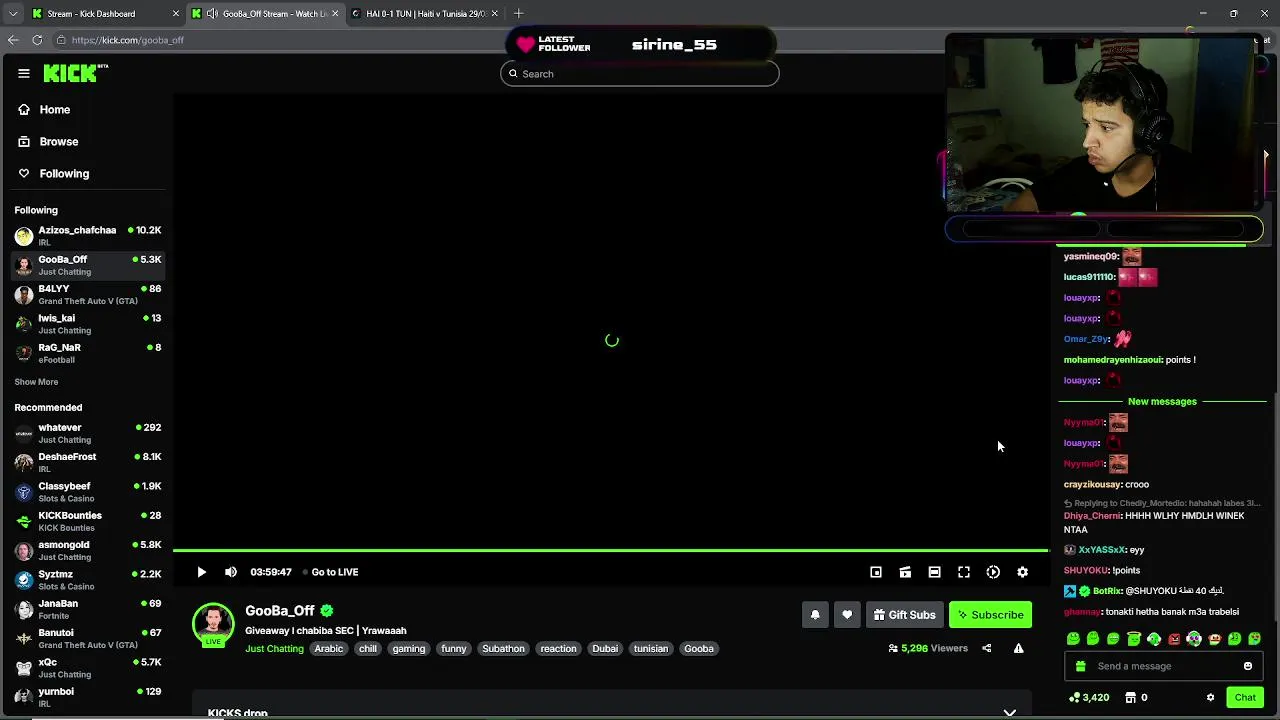Expand the KICKS drop panel chevron
1280x720 pixels.
click(x=1010, y=712)
